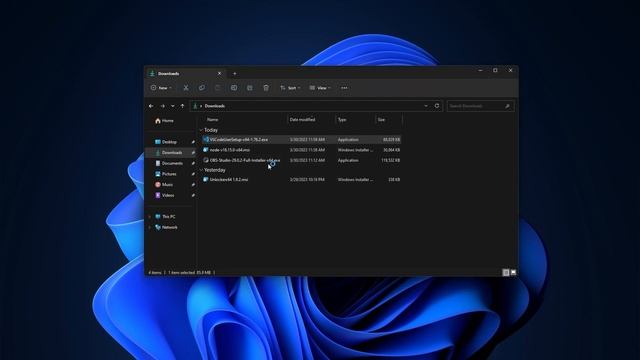Click the node msi file icon
Viewport: 640px width, 360px height.
[x=206, y=150]
